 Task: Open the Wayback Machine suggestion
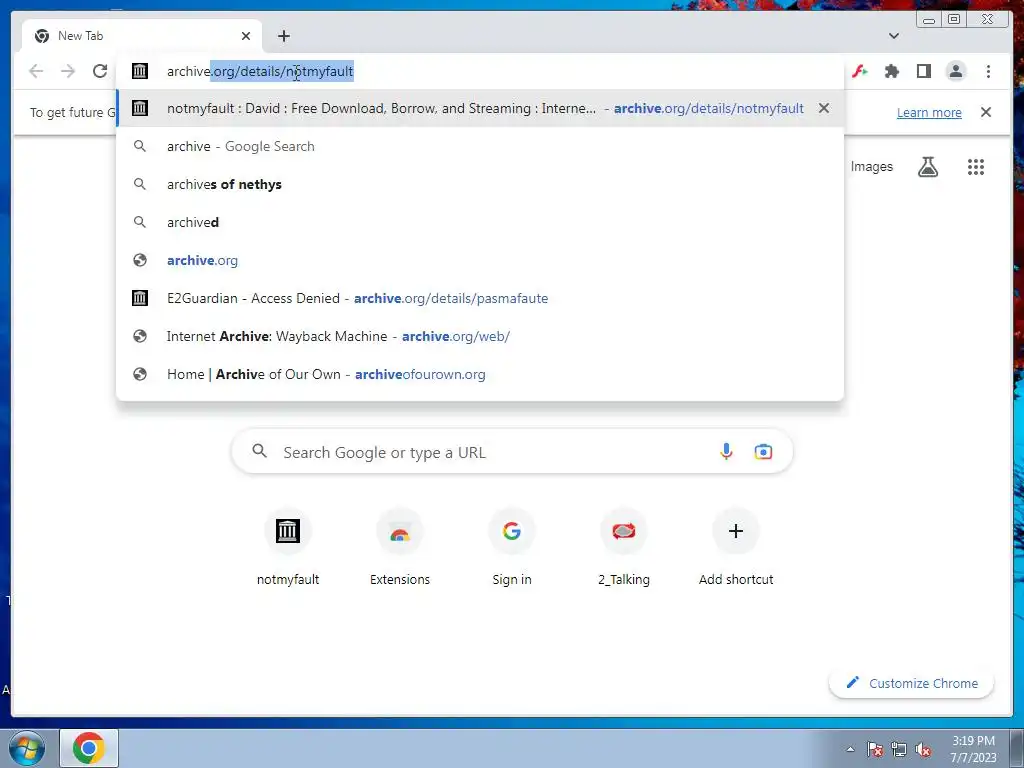coord(480,336)
